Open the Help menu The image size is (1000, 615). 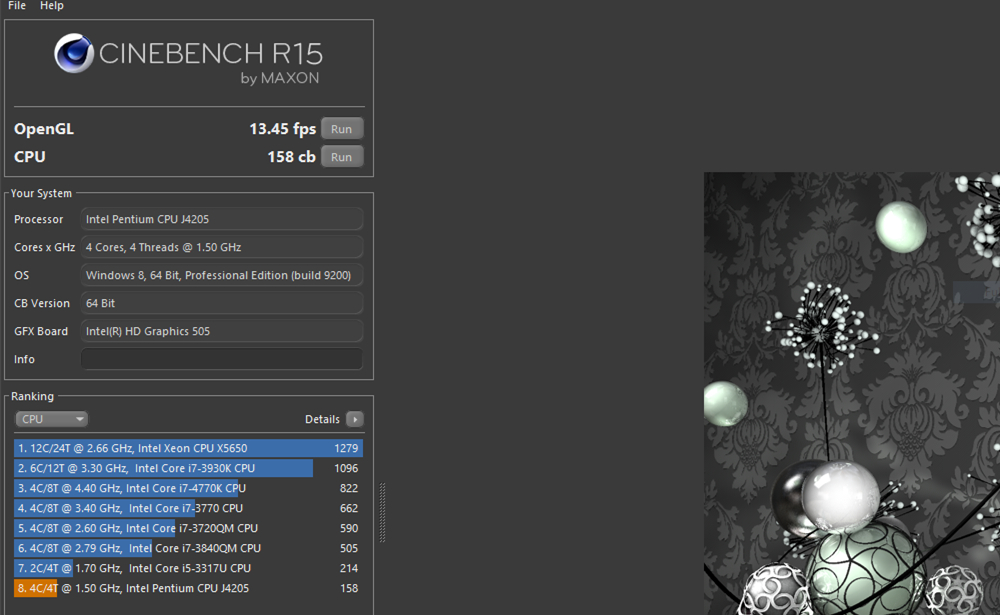52,6
